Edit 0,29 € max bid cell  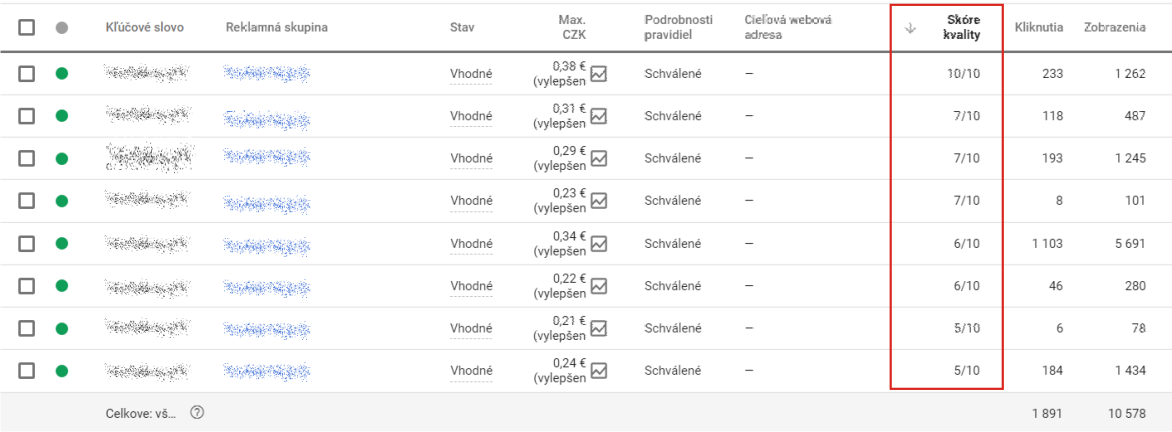(559, 158)
